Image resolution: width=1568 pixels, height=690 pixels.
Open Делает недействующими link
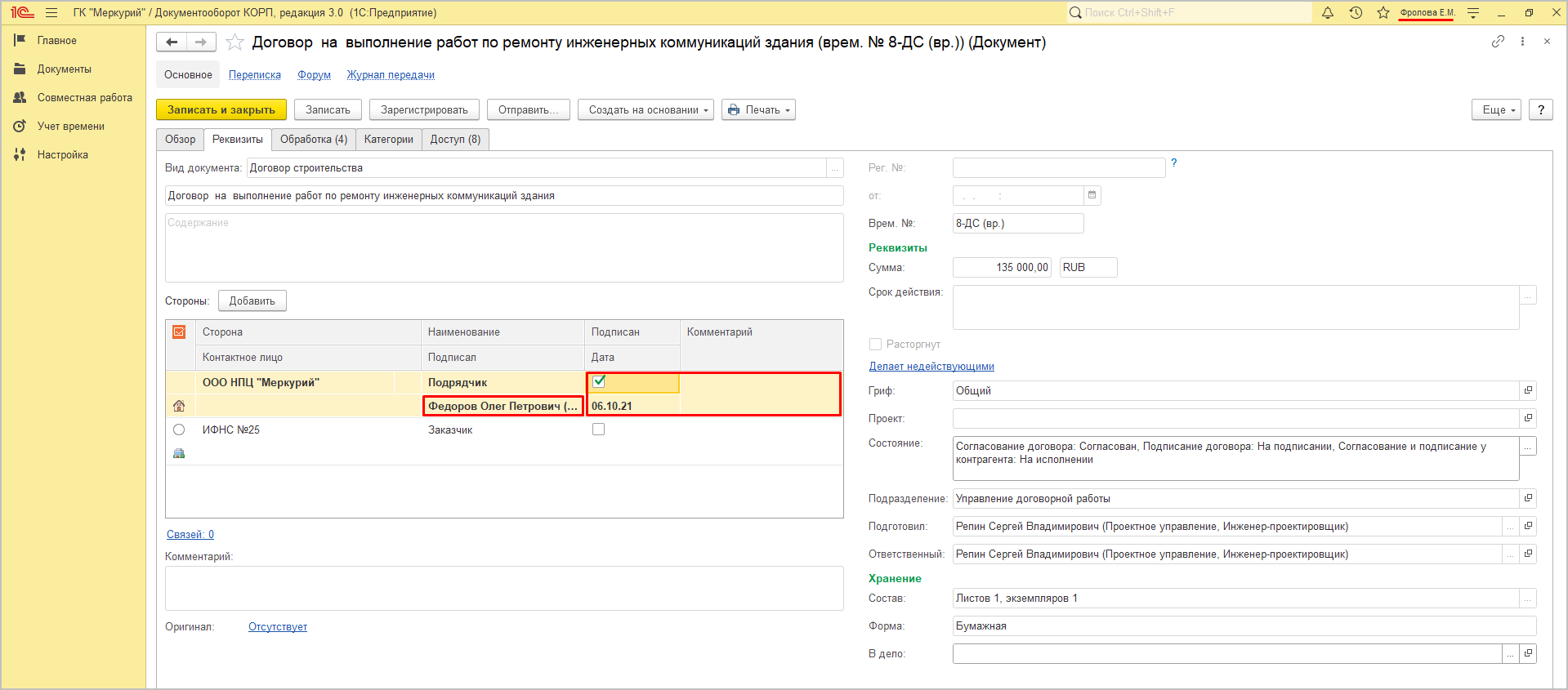[931, 367]
